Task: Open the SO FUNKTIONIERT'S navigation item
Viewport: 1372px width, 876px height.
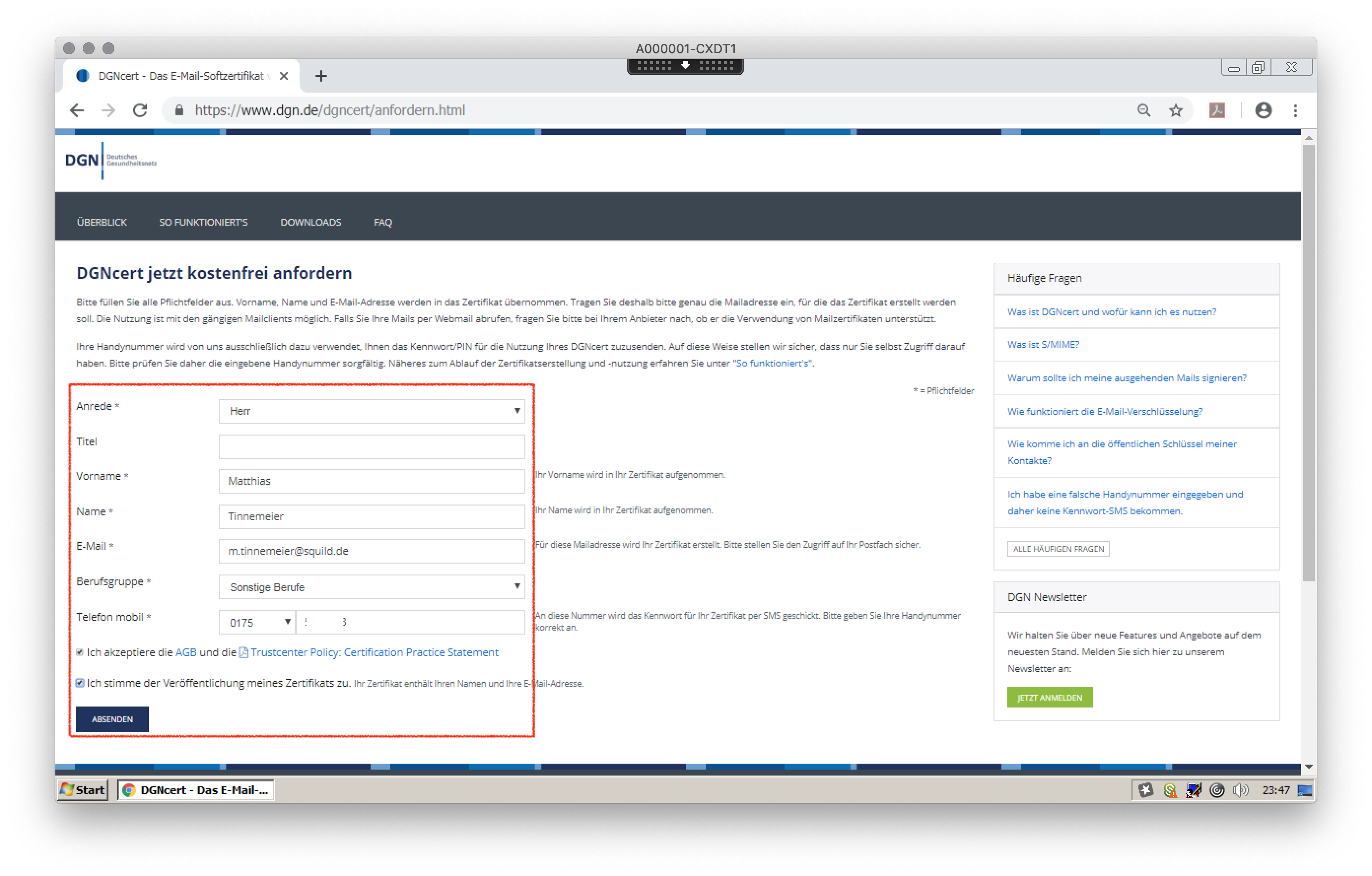Action: click(x=204, y=222)
